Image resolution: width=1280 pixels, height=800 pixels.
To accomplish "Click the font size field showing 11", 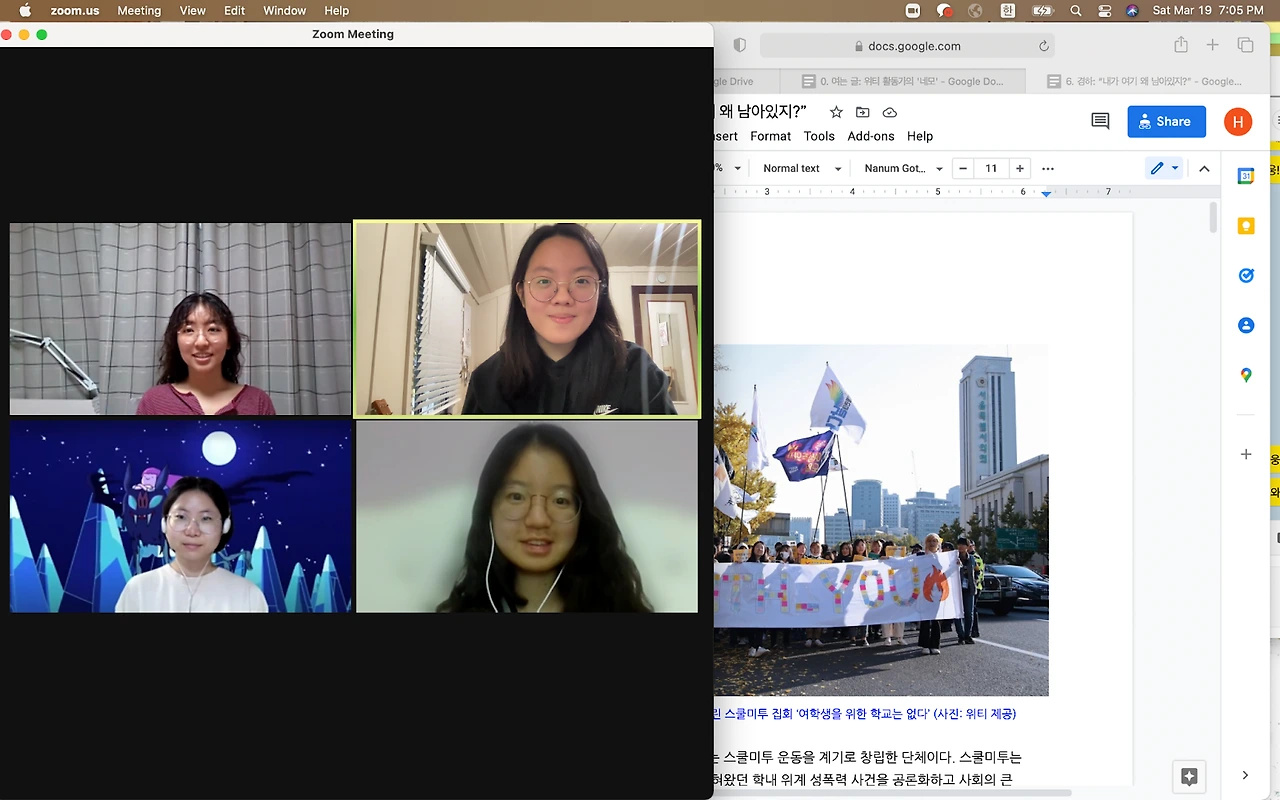I will (991, 168).
